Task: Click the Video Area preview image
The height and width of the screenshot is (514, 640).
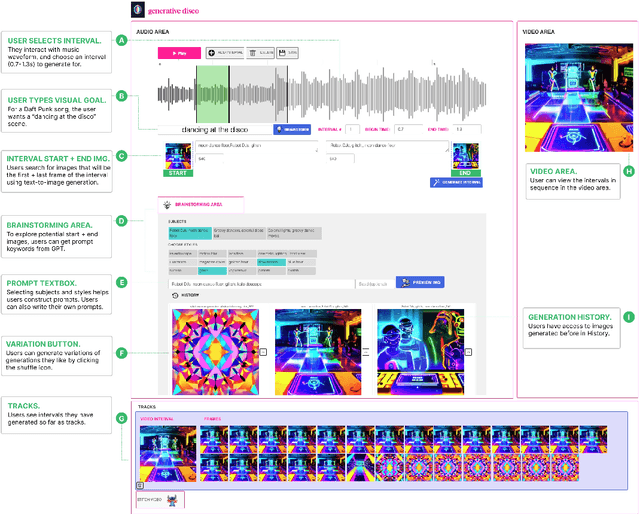Action: coord(579,98)
